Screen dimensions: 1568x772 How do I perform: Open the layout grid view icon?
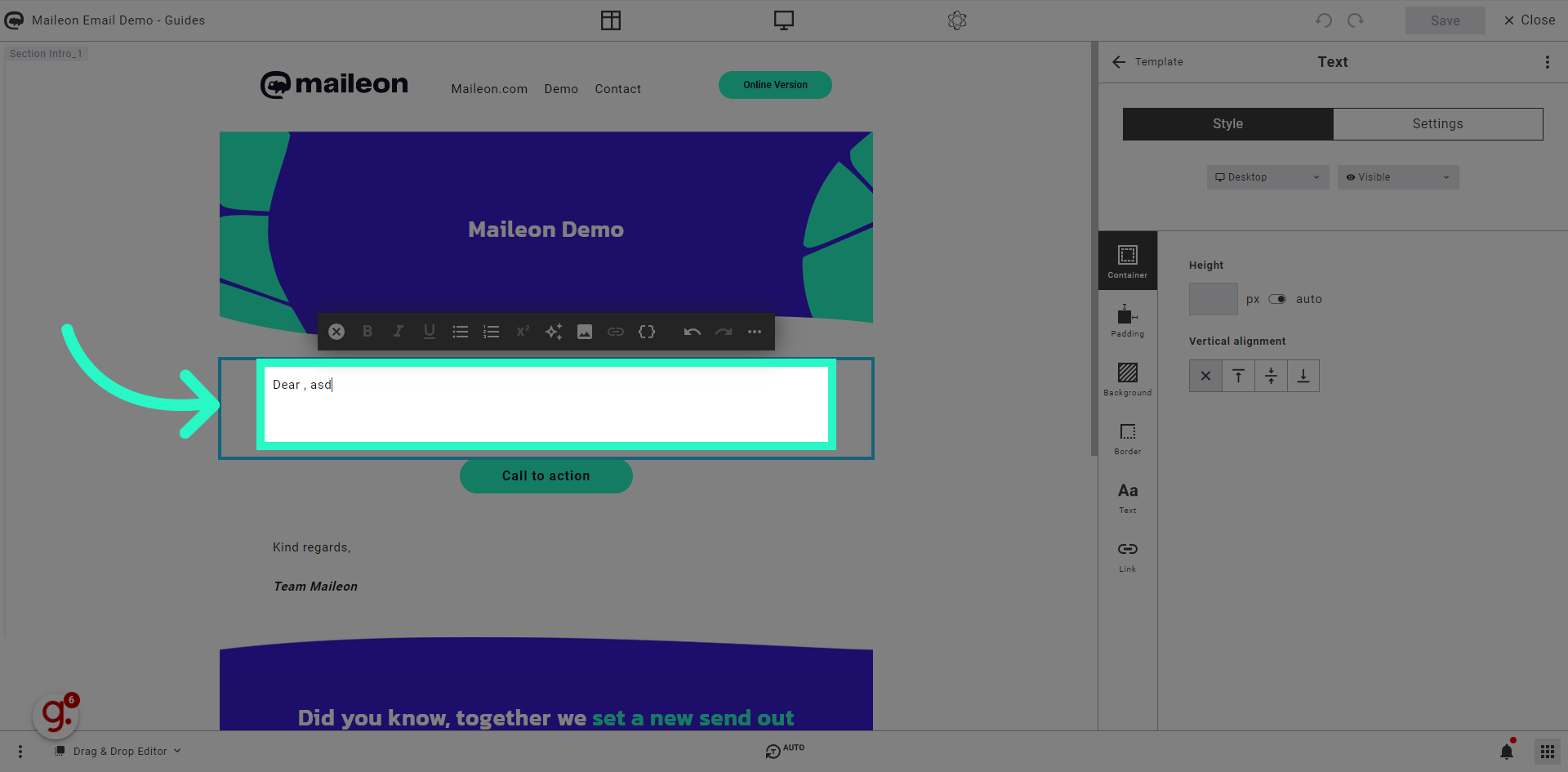611,20
